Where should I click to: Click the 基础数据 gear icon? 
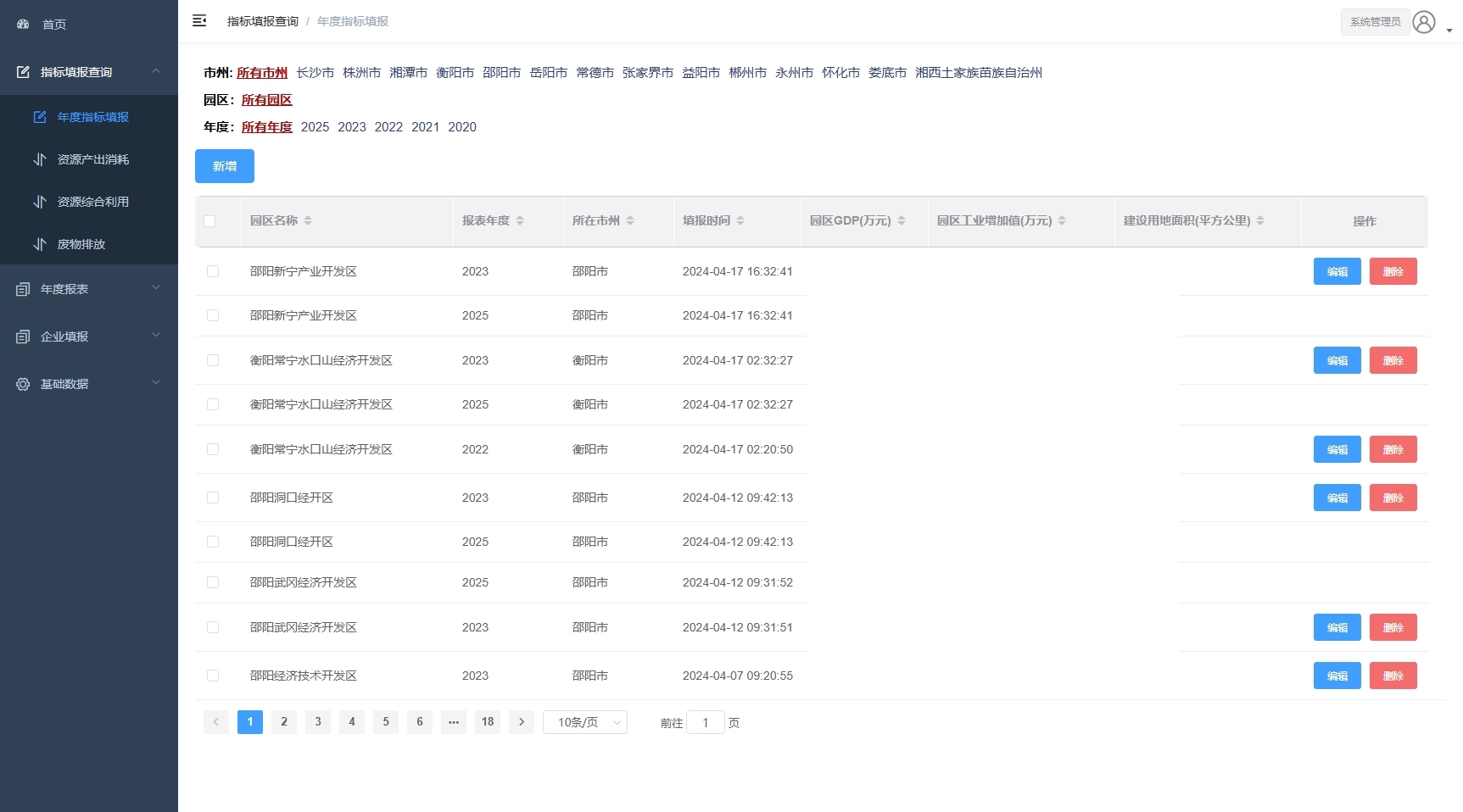point(22,384)
